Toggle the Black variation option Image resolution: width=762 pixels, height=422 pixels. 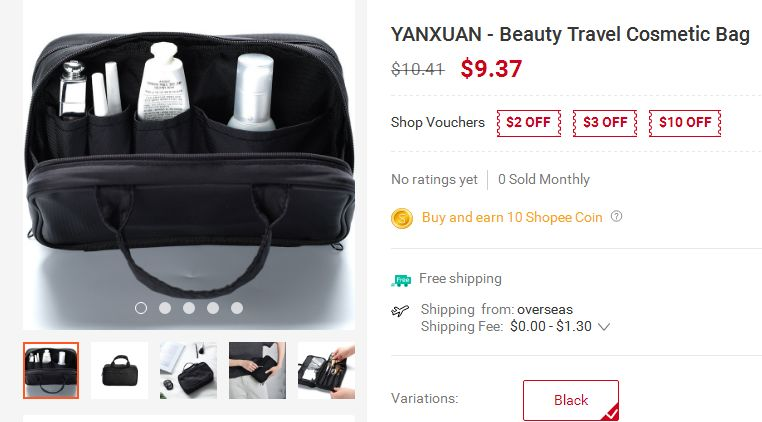(x=571, y=400)
